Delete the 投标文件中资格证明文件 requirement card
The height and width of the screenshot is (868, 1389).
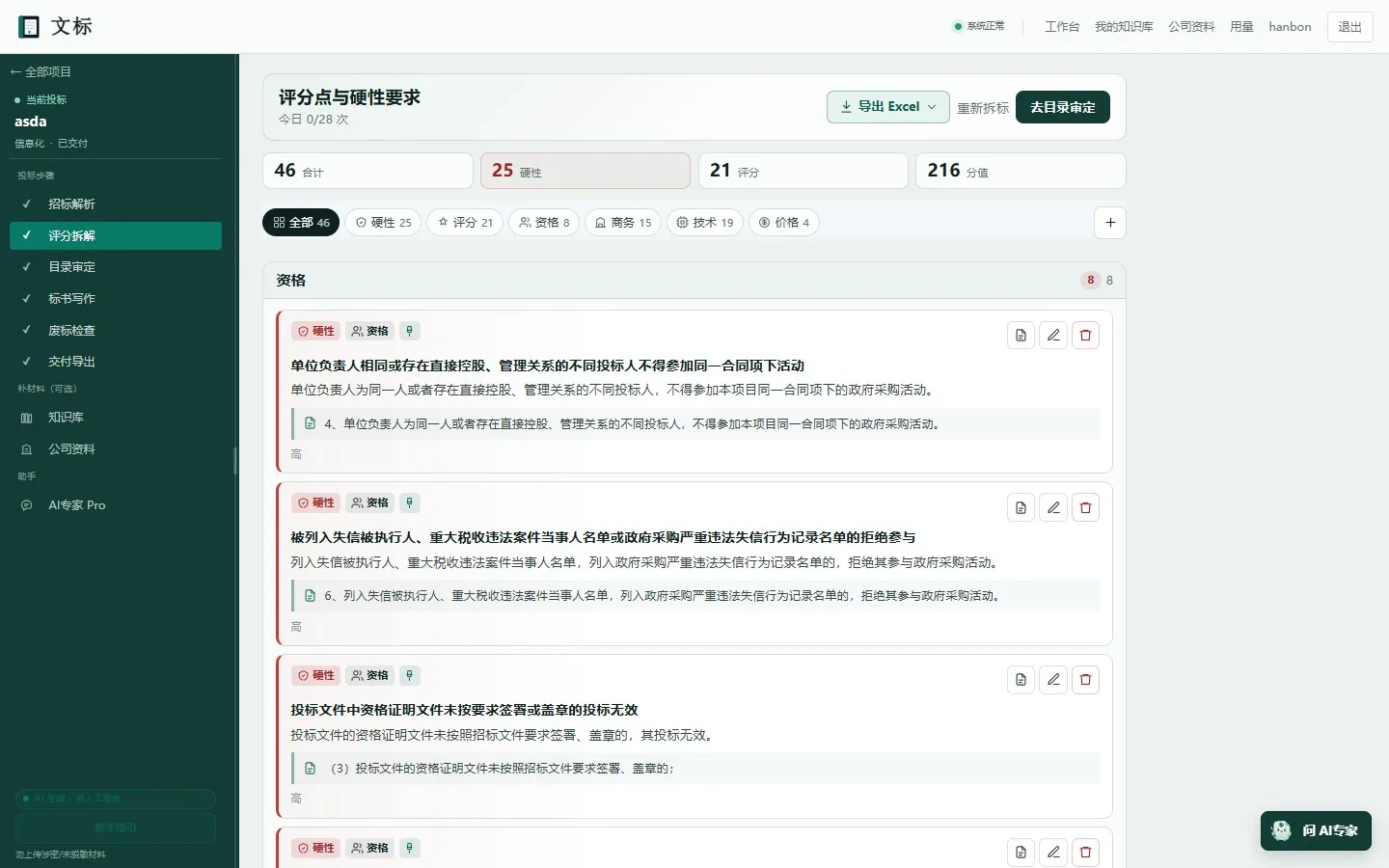click(1085, 680)
